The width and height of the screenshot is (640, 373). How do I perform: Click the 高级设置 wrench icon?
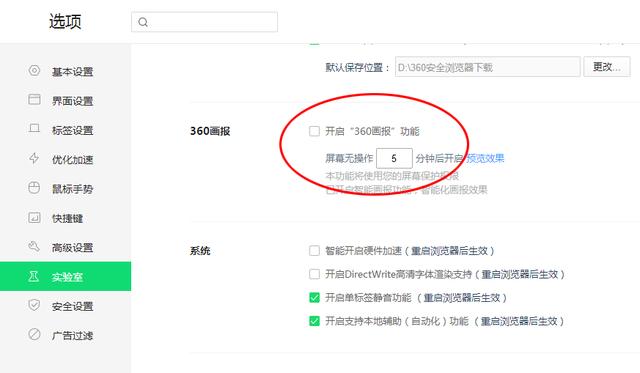click(34, 246)
